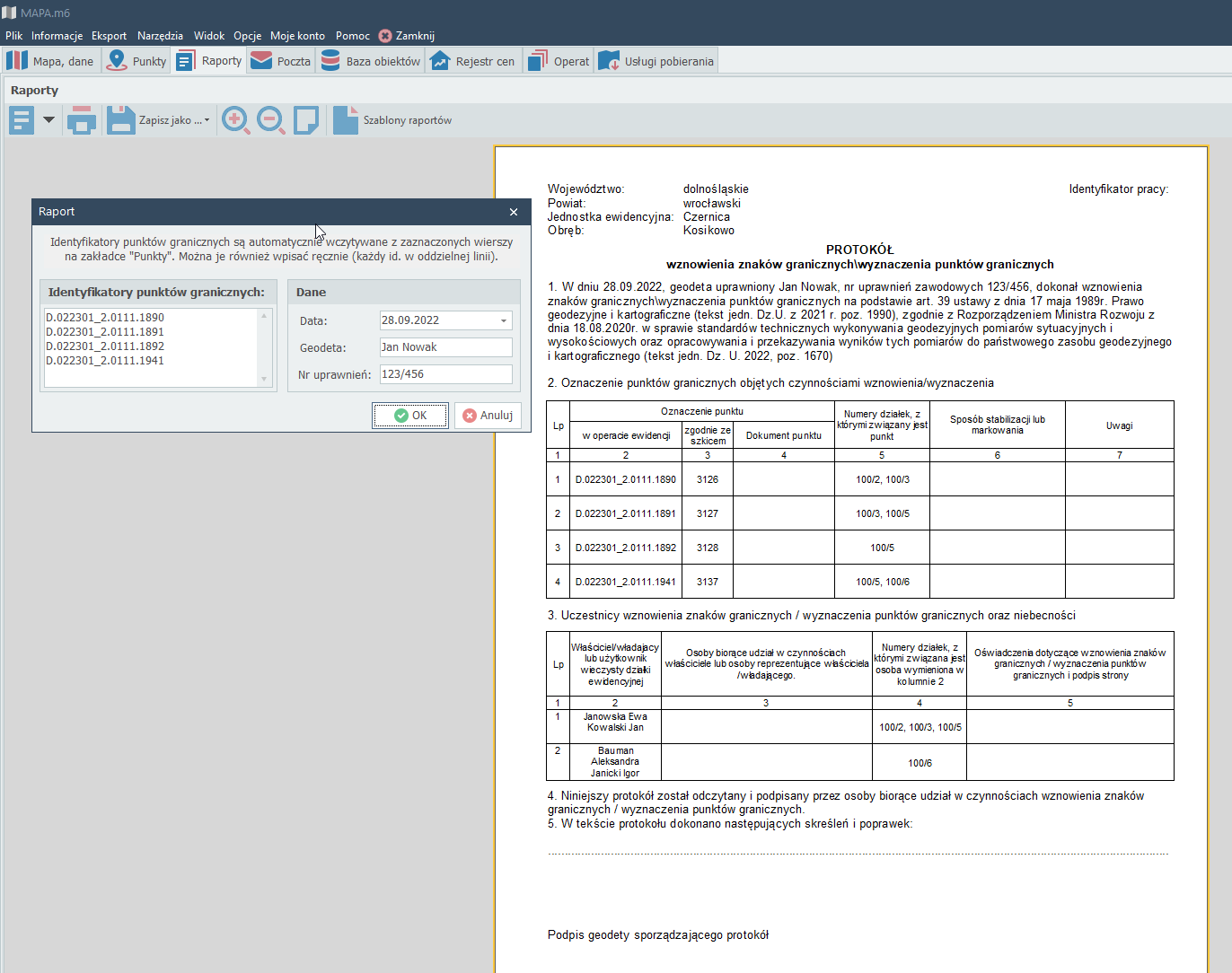The width and height of the screenshot is (1232, 973).
Task: Open Baza obiektów database tab
Action: [x=371, y=61]
